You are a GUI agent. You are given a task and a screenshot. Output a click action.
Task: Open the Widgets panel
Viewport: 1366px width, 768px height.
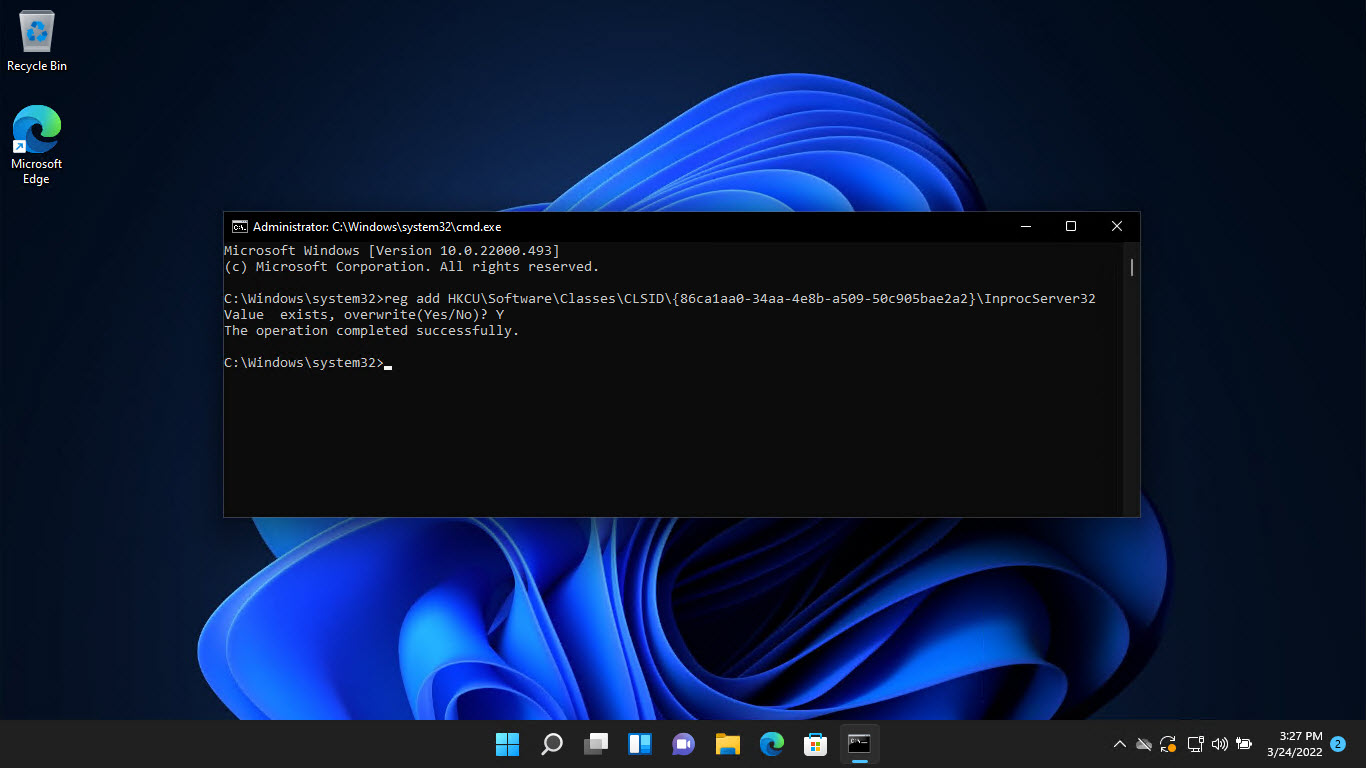[639, 744]
